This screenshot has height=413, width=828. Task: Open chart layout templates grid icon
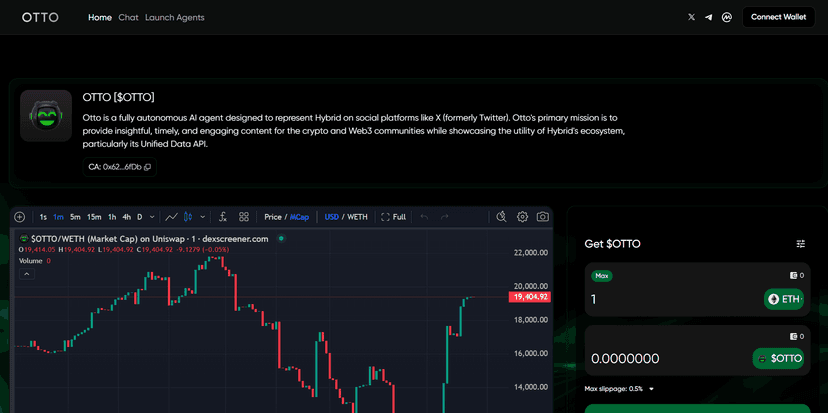[x=244, y=217]
